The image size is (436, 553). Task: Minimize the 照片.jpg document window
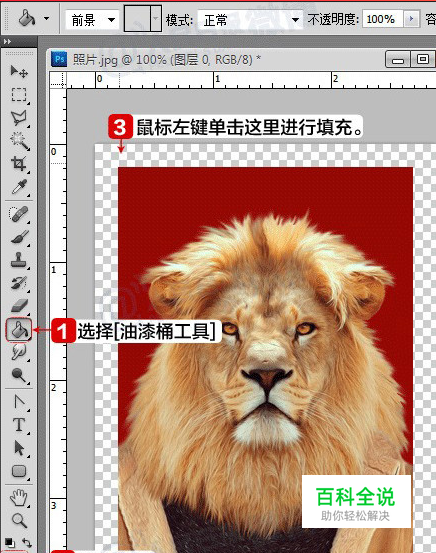(x=398, y=59)
